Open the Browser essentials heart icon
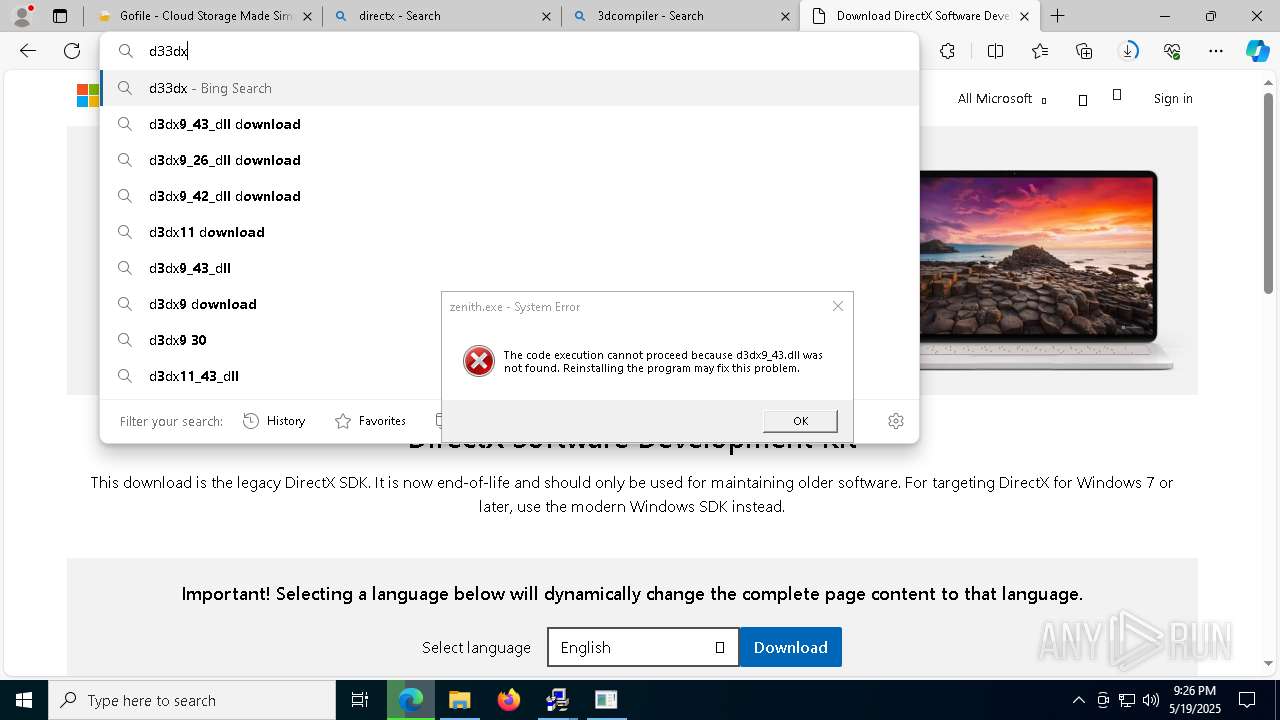 point(1172,51)
